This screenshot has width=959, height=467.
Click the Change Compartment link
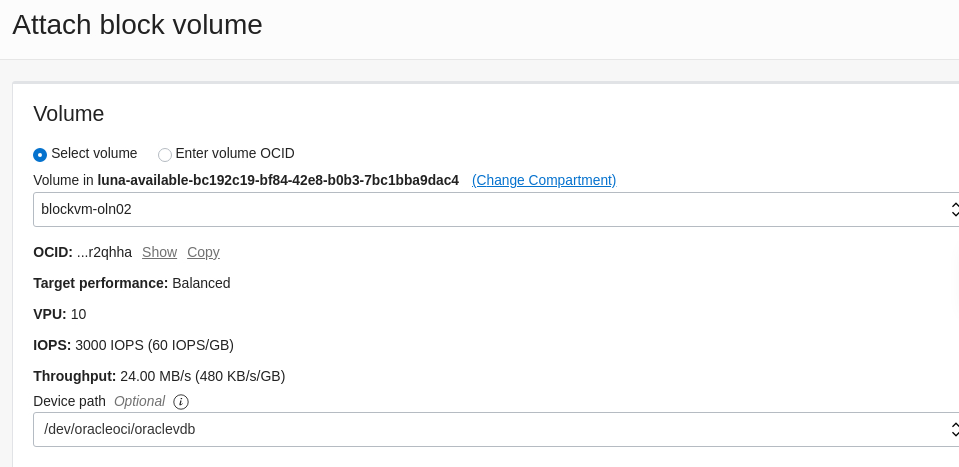click(x=543, y=180)
